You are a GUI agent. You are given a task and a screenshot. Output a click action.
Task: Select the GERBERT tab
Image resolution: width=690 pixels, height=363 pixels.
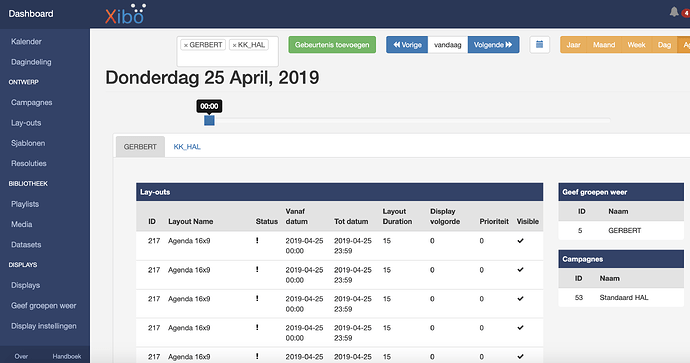[140, 147]
